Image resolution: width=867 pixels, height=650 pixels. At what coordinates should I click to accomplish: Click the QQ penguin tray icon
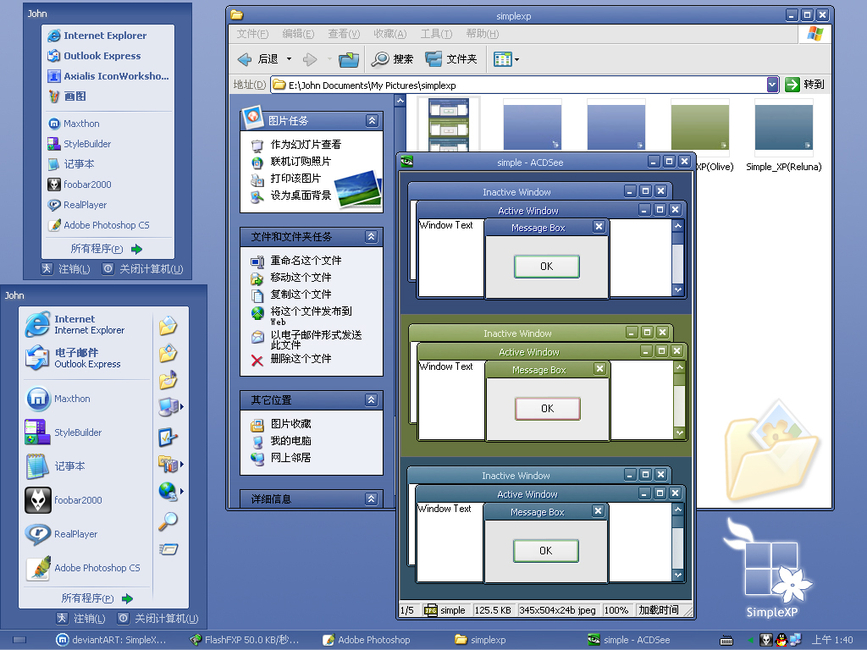(x=781, y=640)
